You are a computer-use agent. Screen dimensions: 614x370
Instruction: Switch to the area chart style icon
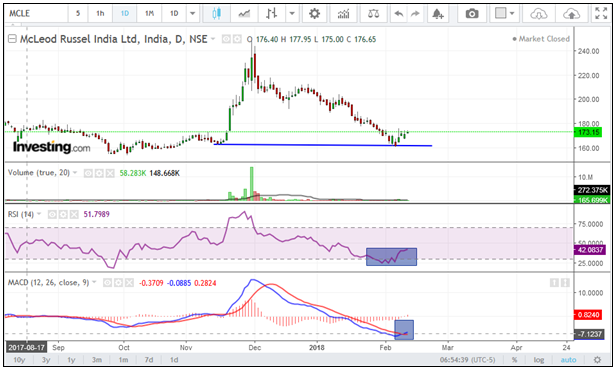(244, 14)
